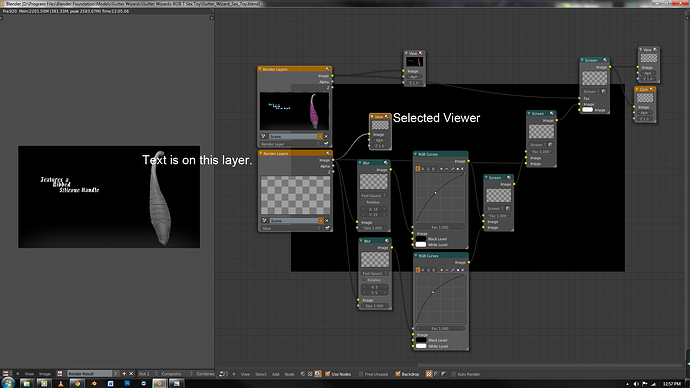Open curve tools wrench in upper RGB Curves
The width and height of the screenshot is (690, 388).
452,169
